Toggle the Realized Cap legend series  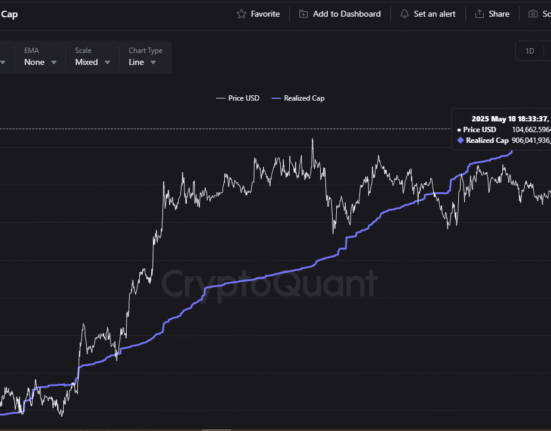click(298, 98)
